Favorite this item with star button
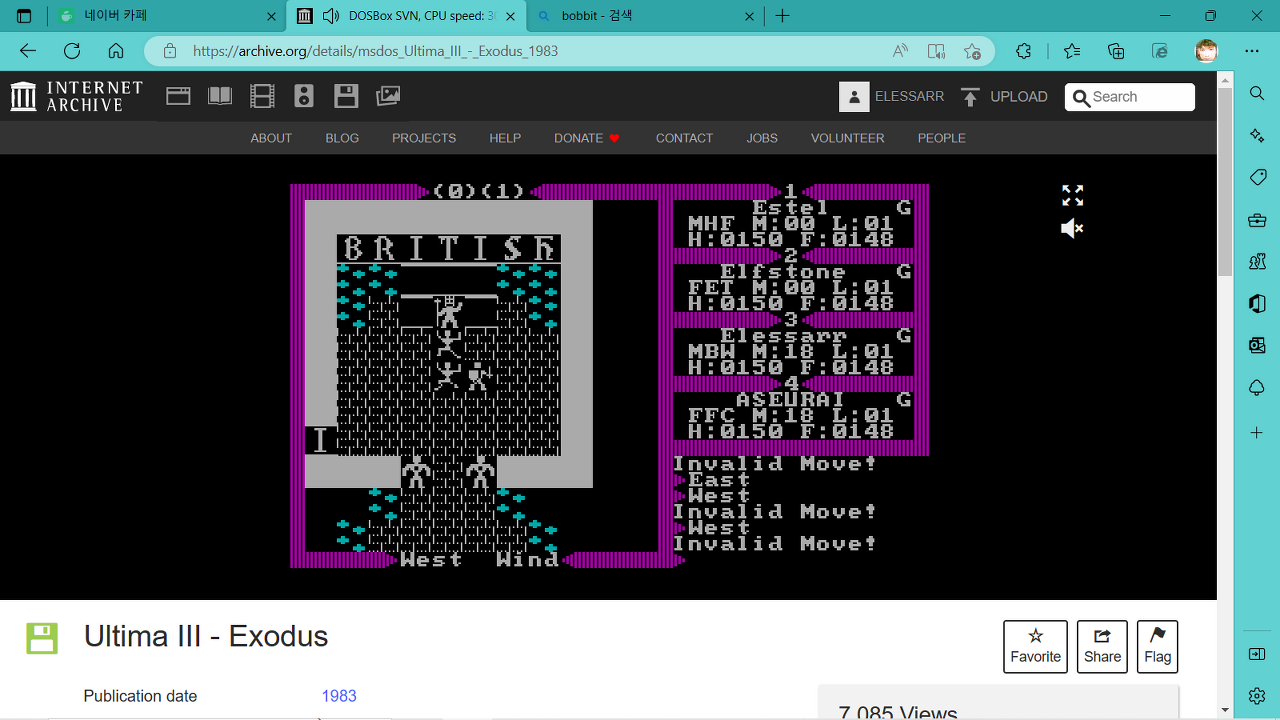The height and width of the screenshot is (720, 1280). (x=1035, y=646)
